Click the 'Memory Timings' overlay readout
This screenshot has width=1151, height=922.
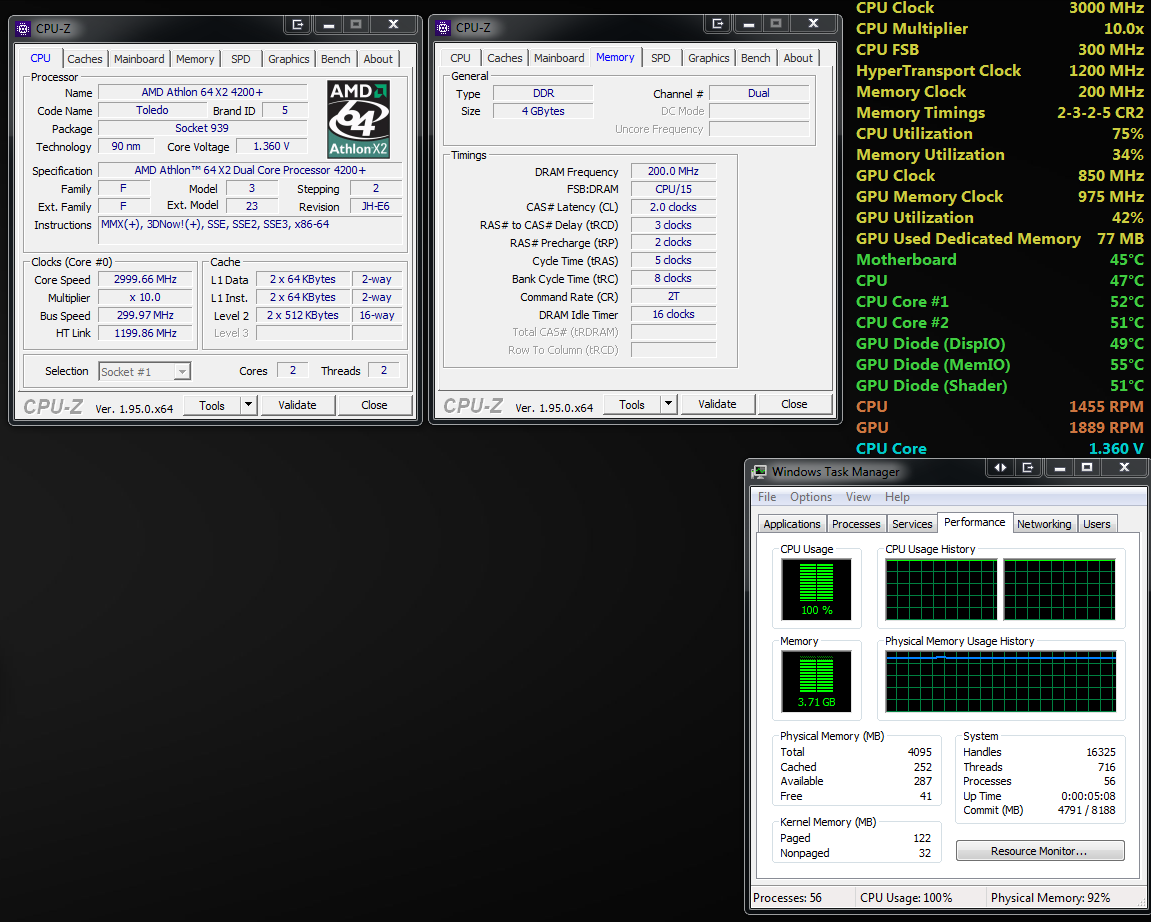[1000, 113]
